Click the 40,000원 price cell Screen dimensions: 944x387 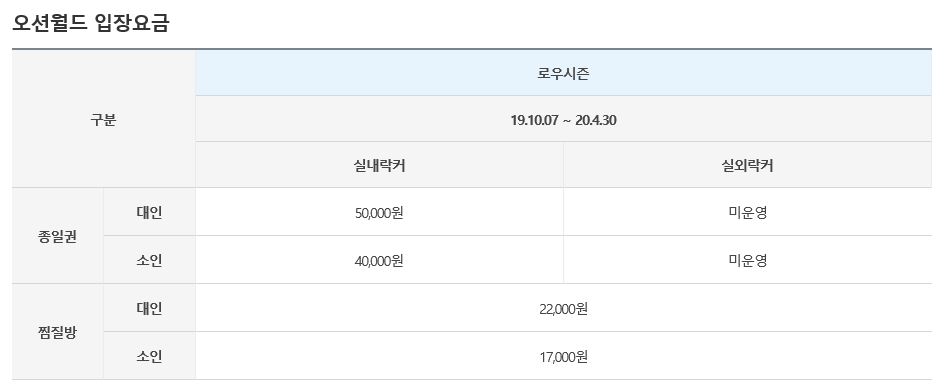pyautogui.click(x=379, y=260)
